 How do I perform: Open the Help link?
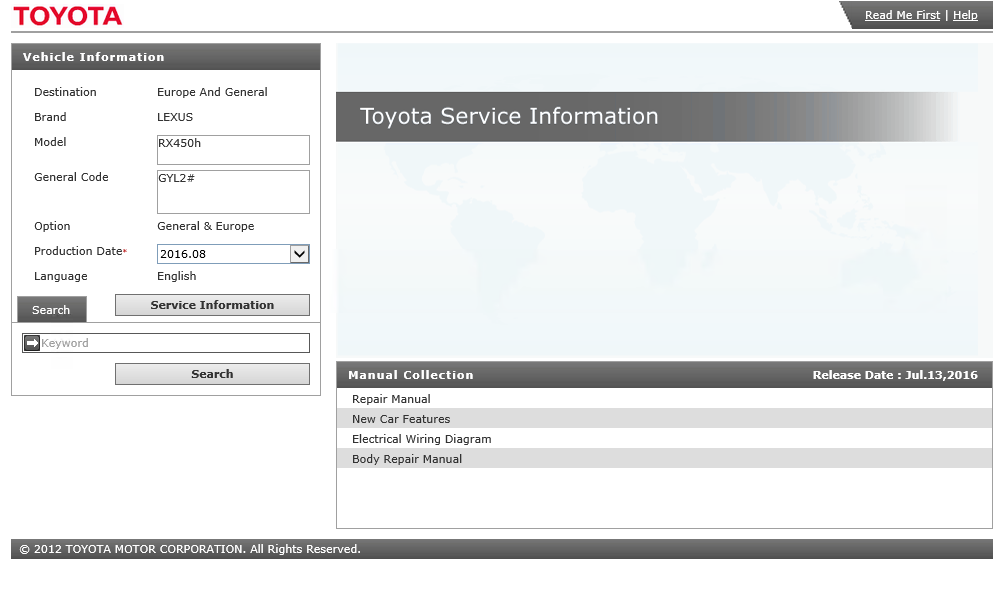tap(965, 15)
